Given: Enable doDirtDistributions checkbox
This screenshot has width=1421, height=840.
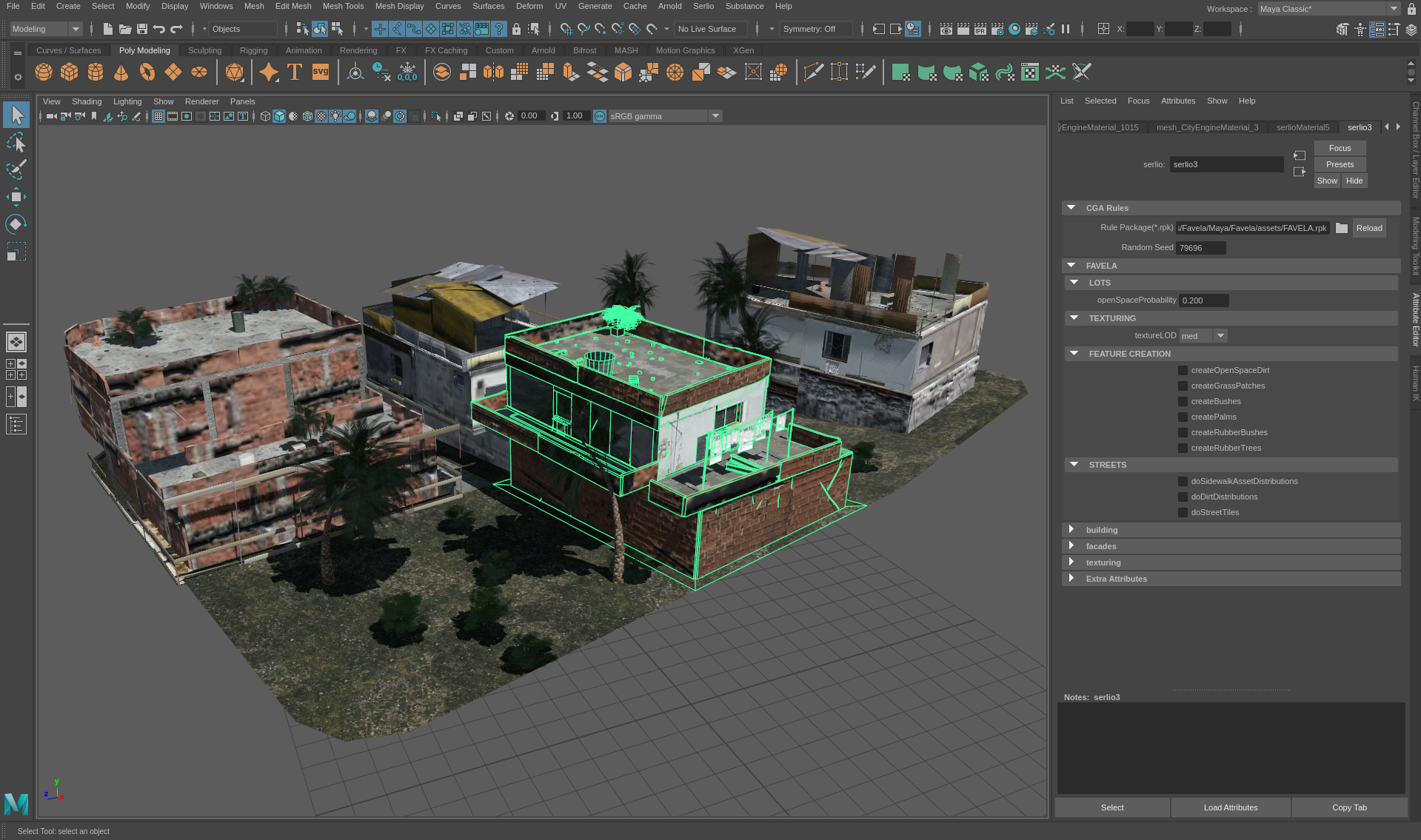Looking at the screenshot, I should pos(1183,497).
